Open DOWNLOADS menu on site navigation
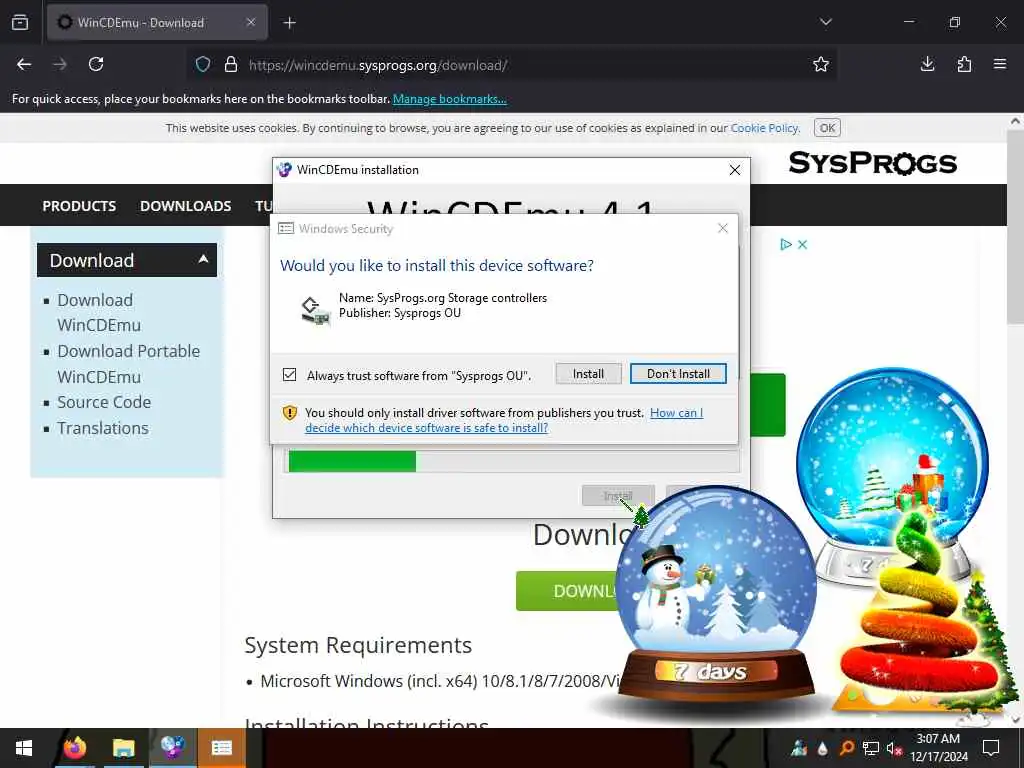The height and width of the screenshot is (768, 1024). tap(185, 206)
